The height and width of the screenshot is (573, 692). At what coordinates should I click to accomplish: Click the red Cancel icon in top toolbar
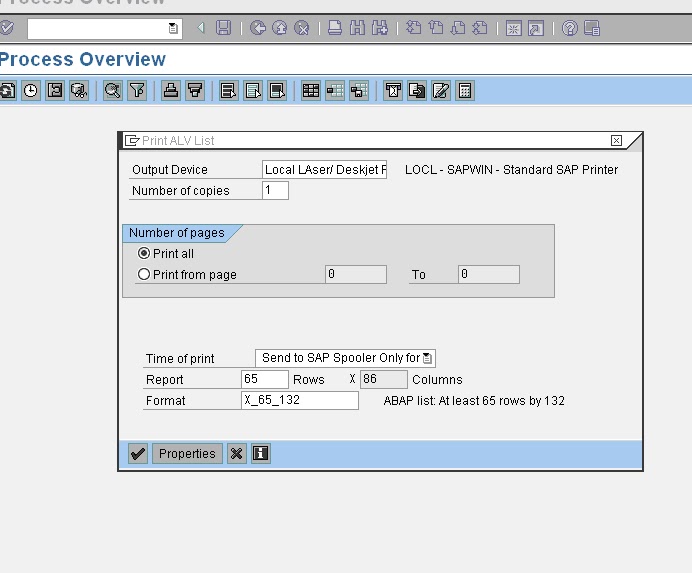pos(301,28)
